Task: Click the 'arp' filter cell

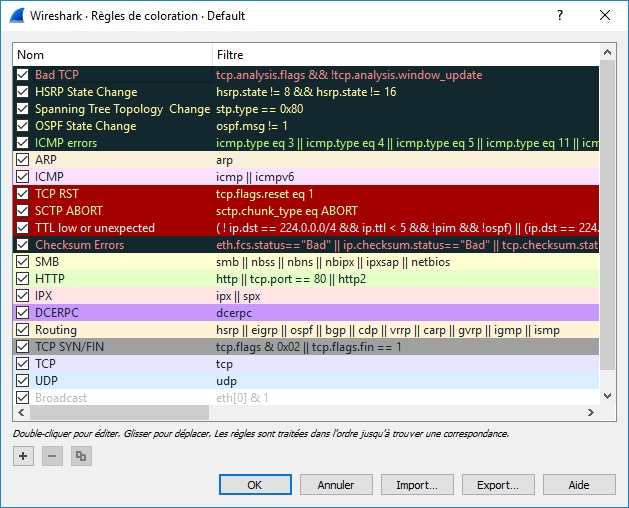Action: click(224, 160)
